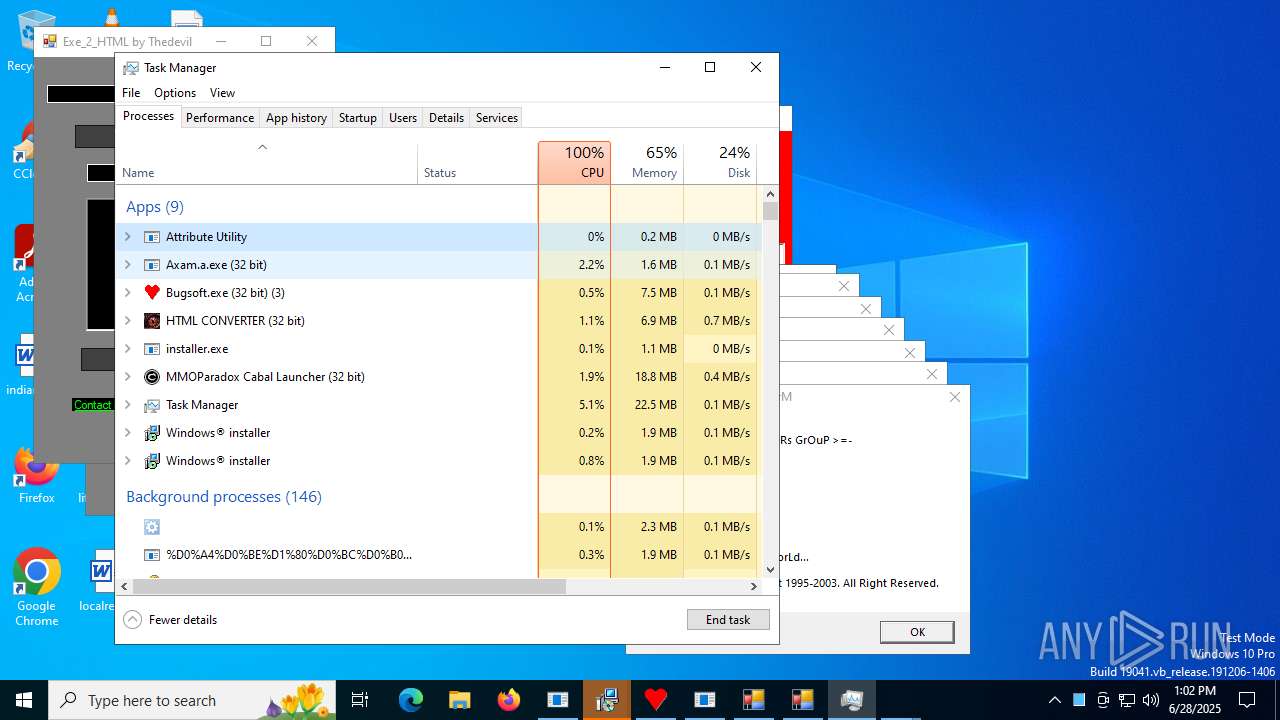This screenshot has width=1280, height=720.
Task: Click the taskbar search box
Action: tap(192, 700)
